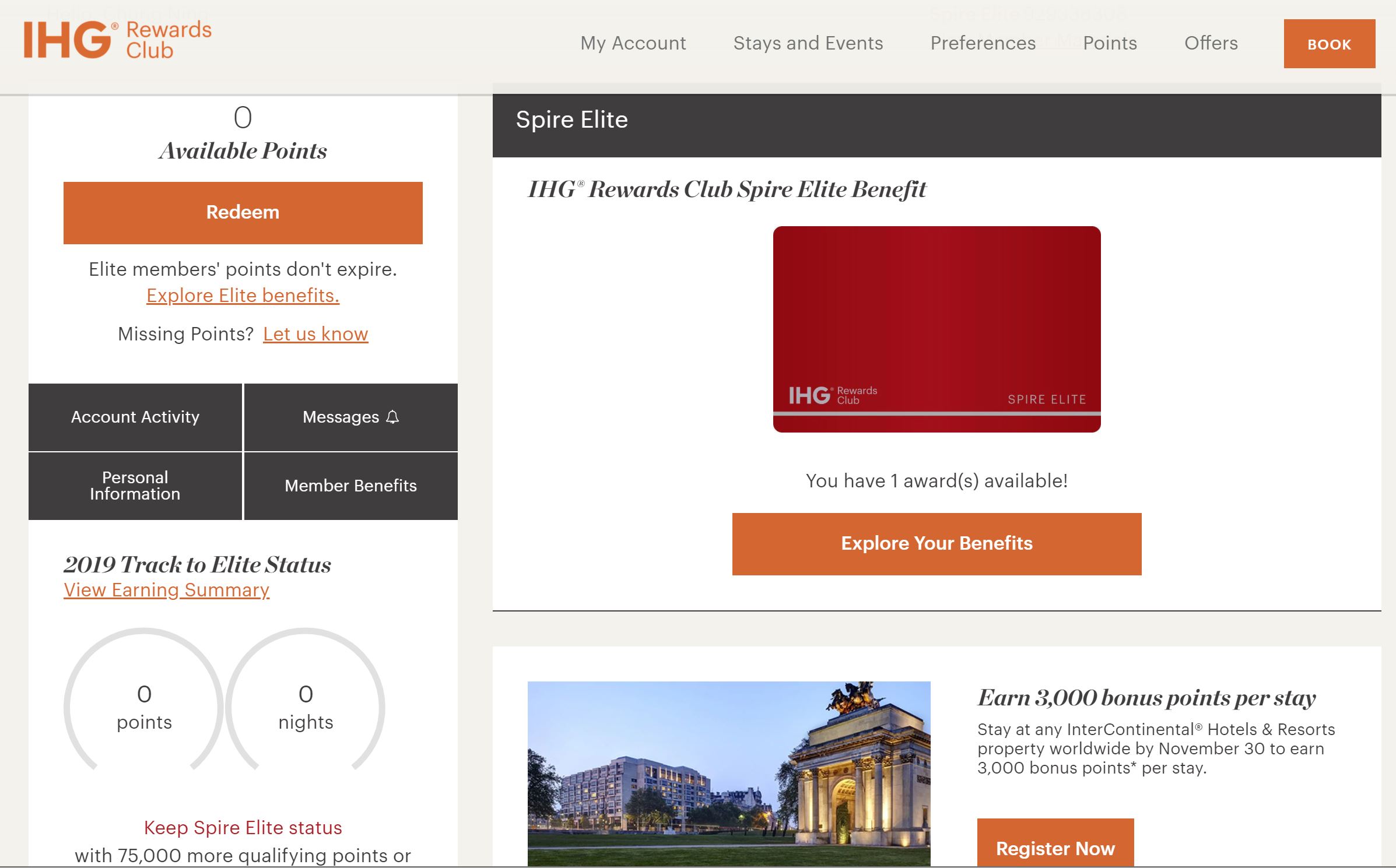This screenshot has height=868, width=1396.
Task: Click the Earn 3,000 bonus points heading
Action: coord(1146,698)
